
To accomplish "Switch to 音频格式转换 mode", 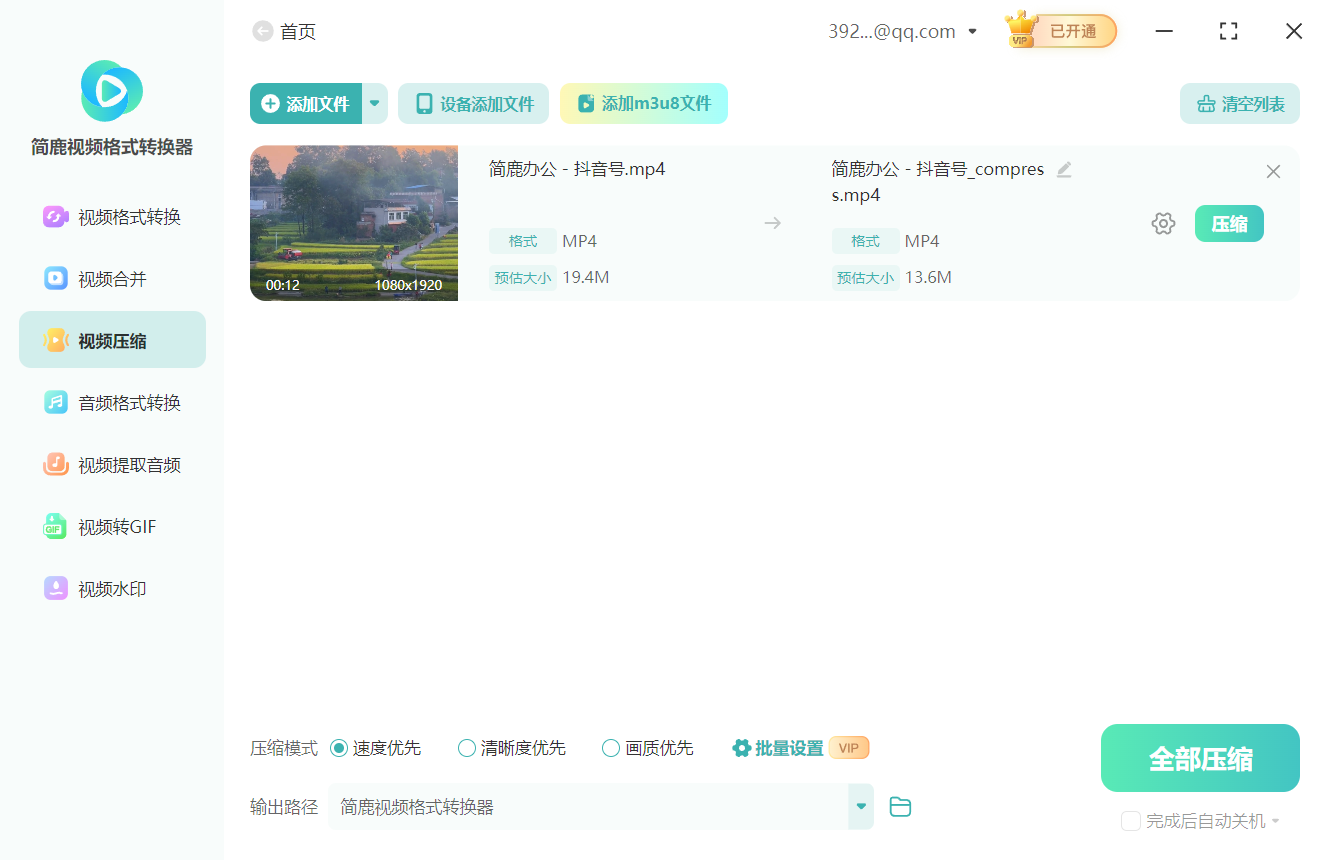I will (111, 402).
